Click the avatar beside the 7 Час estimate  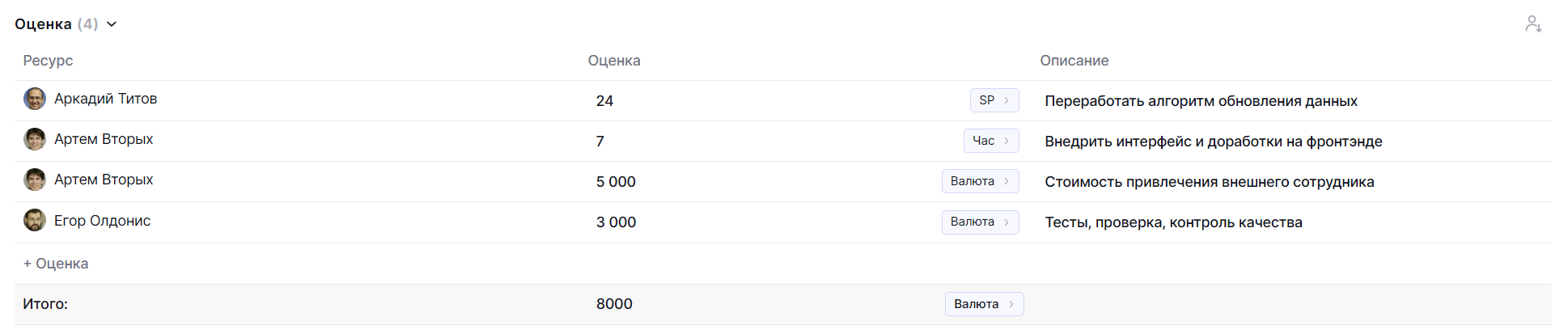[x=35, y=140]
